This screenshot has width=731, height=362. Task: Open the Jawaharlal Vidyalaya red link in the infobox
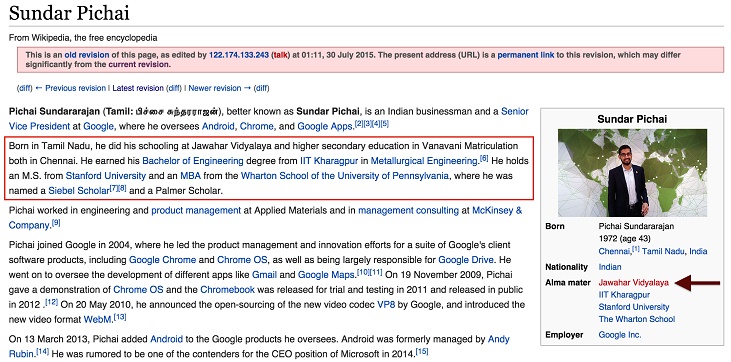pos(634,283)
